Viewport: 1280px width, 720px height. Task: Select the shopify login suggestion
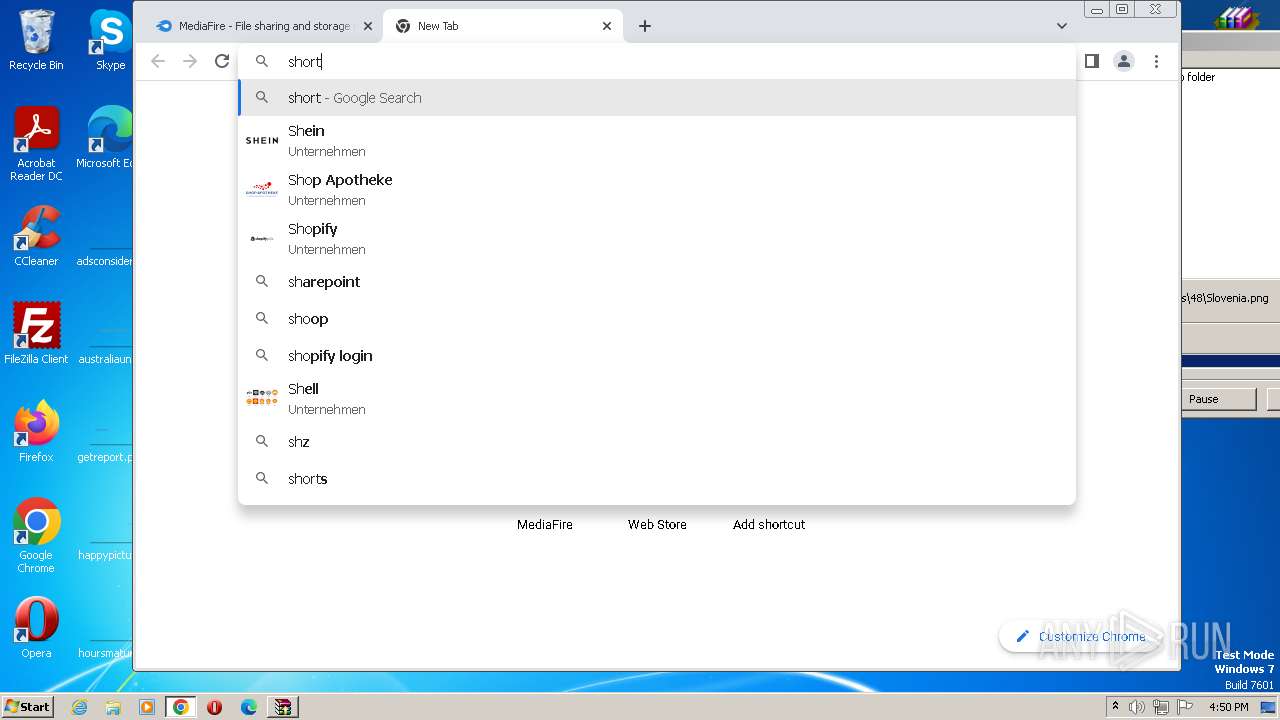[x=657, y=356]
